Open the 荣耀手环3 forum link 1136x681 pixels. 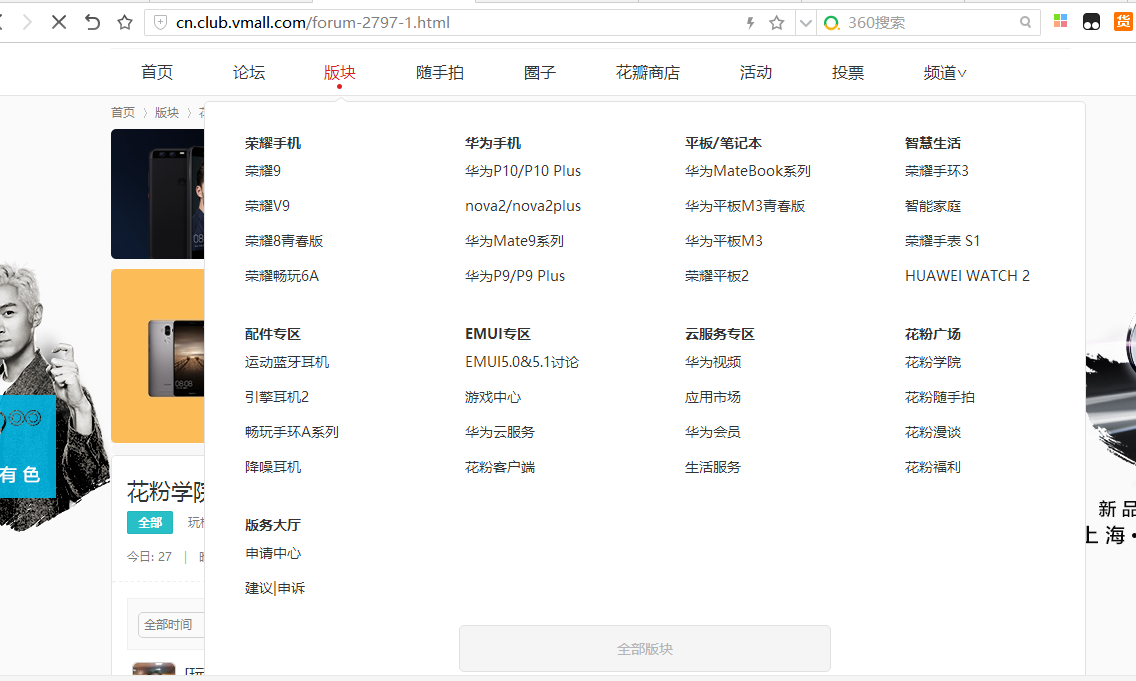click(937, 171)
